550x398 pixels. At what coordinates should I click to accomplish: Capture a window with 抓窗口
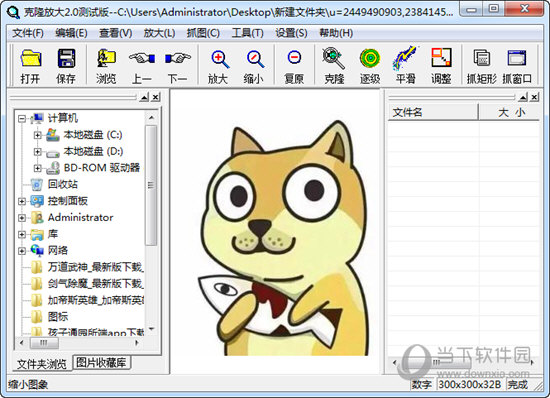pos(517,66)
